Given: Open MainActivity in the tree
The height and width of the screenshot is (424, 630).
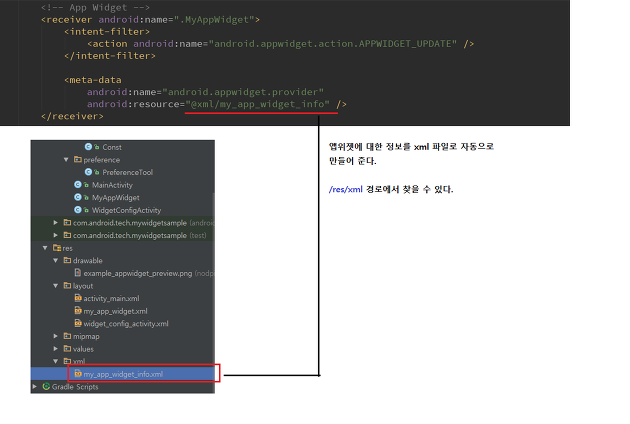Looking at the screenshot, I should [x=112, y=185].
